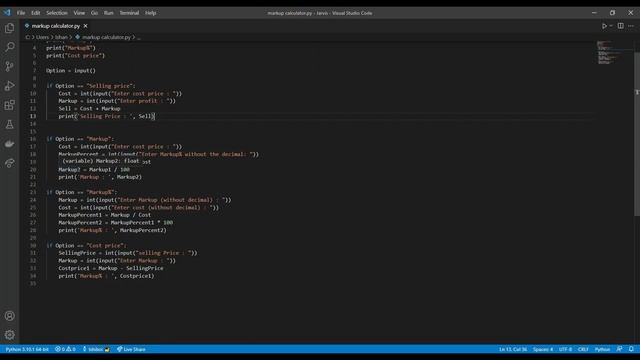Expand the run button dropdown arrow

pyautogui.click(x=611, y=26)
